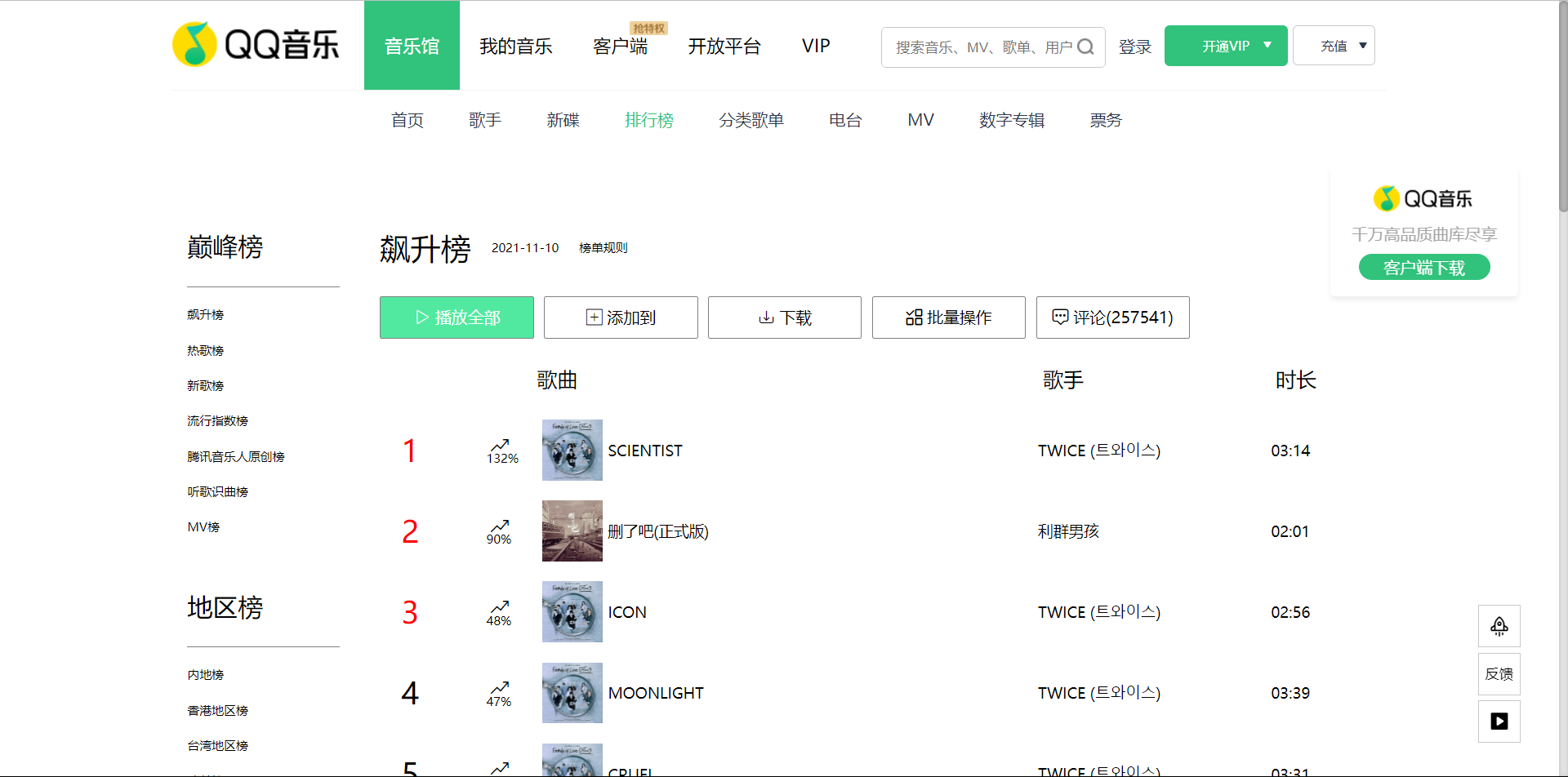Focus the music search input field
Screen dimensions: 1568x777
coord(980,47)
